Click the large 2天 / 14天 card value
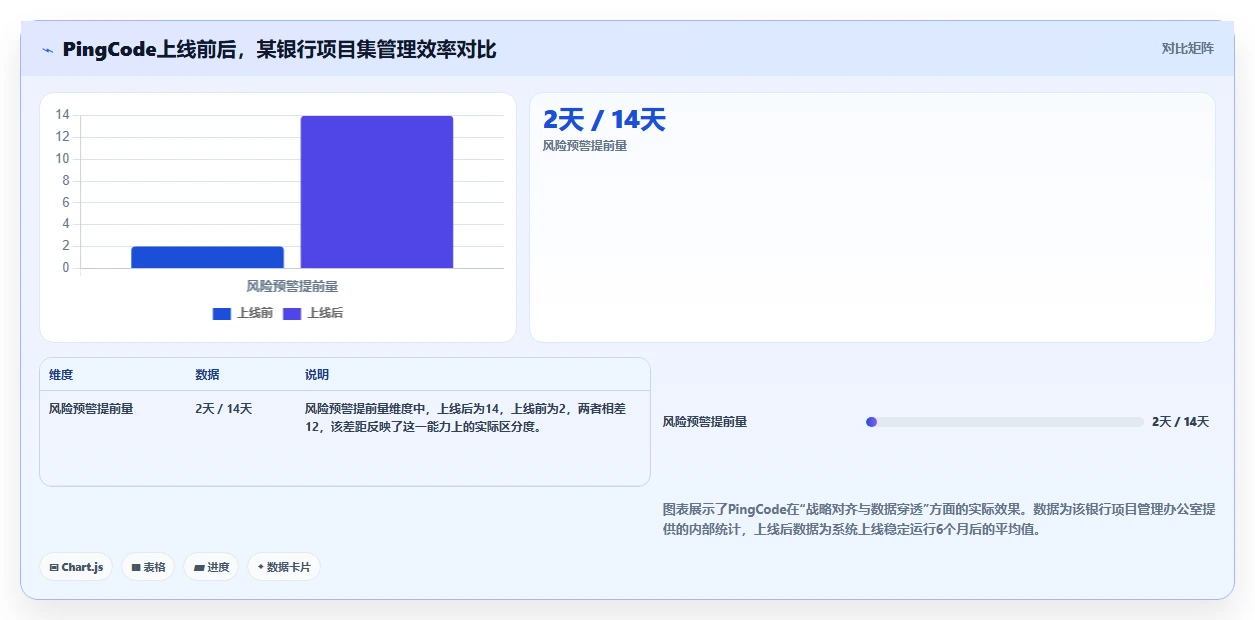 [604, 120]
